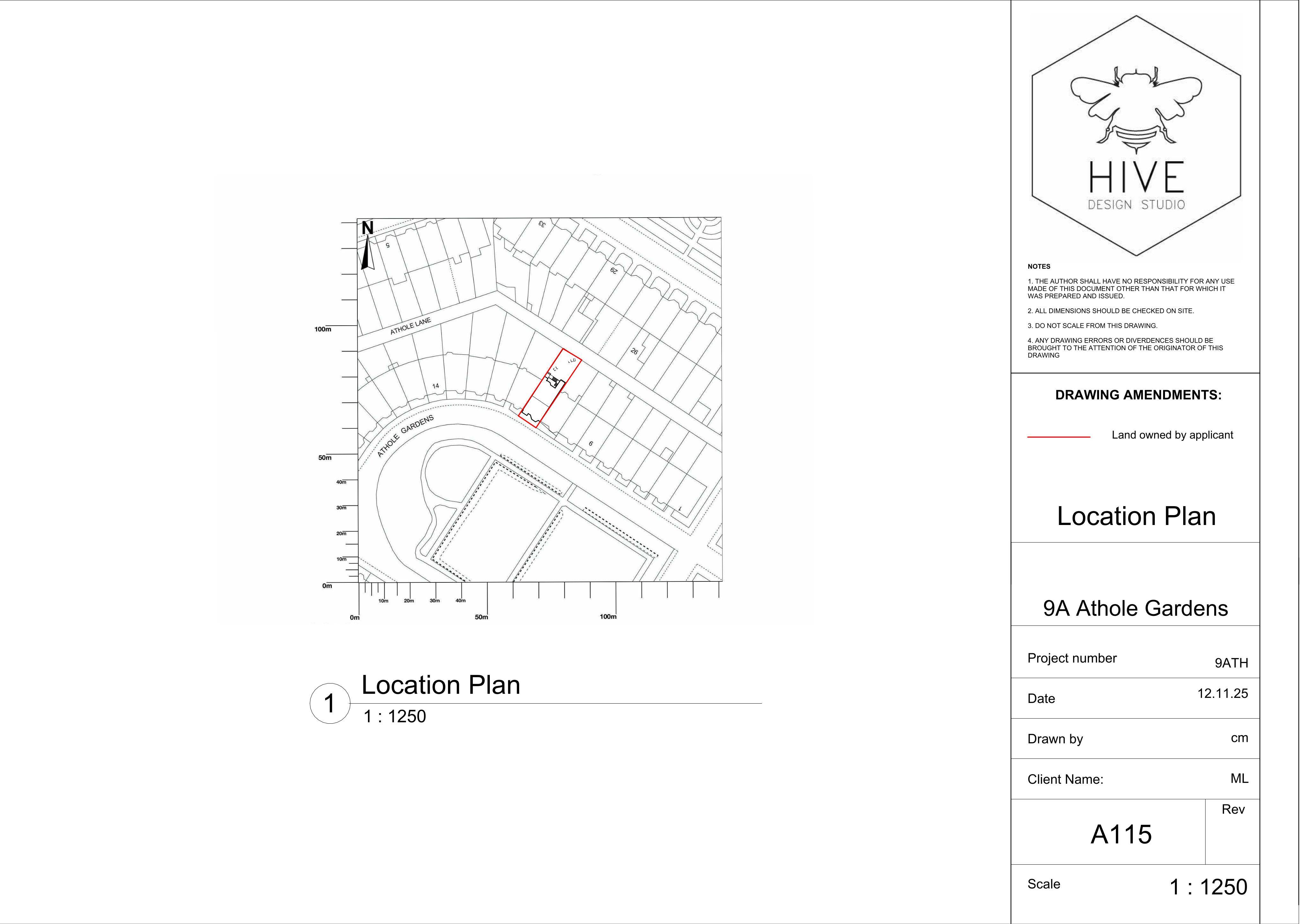Click the 'Land owned by applicant' legend text
The image size is (1307, 924).
point(1173,435)
